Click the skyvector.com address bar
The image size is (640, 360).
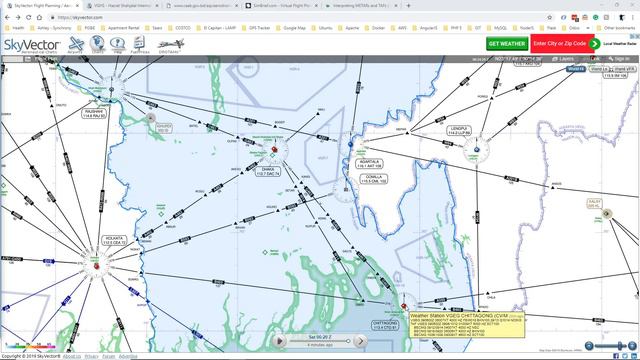pyautogui.click(x=300, y=18)
